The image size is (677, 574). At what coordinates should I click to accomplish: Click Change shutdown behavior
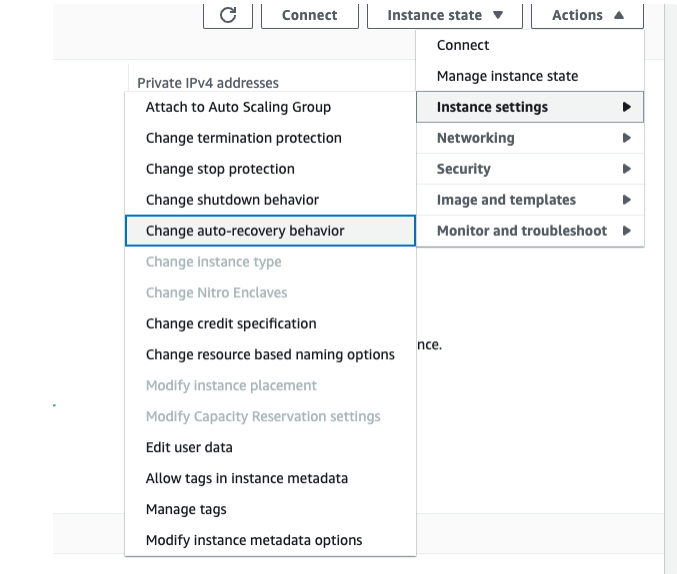(x=232, y=200)
